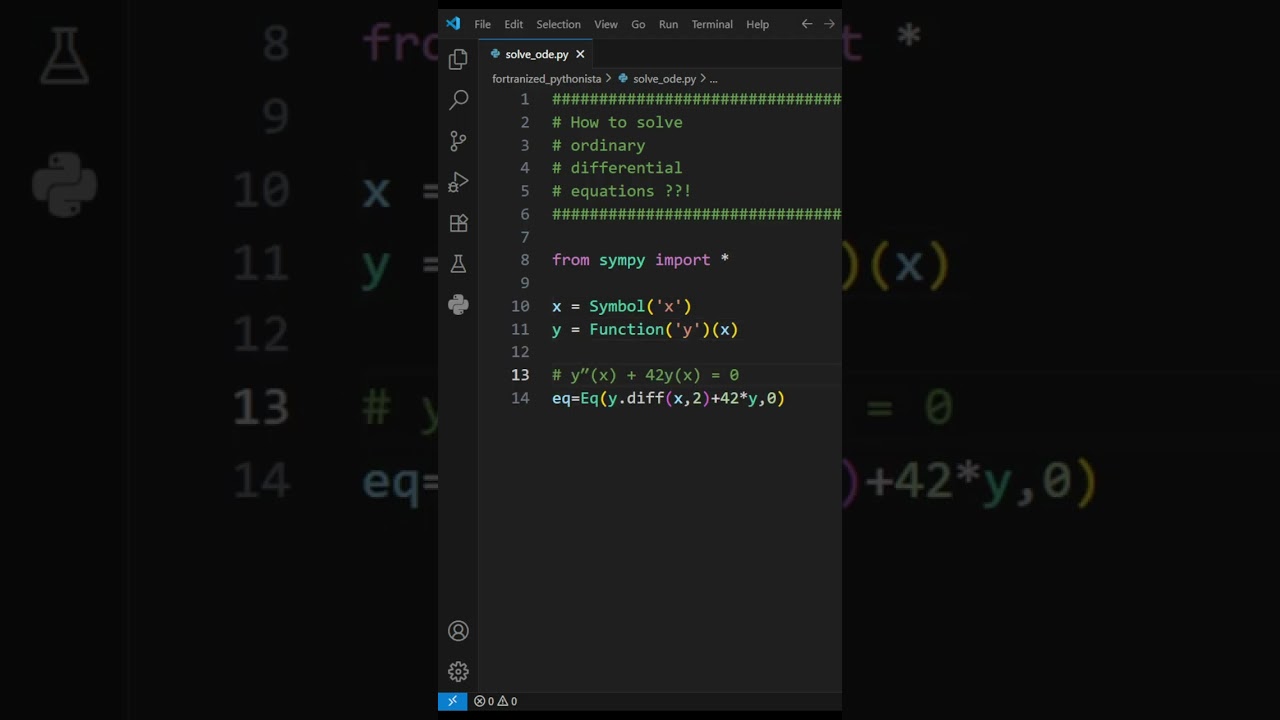Image resolution: width=1280 pixels, height=720 pixels.
Task: Click the eq=Eq(y.diff(x,2)+42*y,0) line
Action: click(x=668, y=398)
